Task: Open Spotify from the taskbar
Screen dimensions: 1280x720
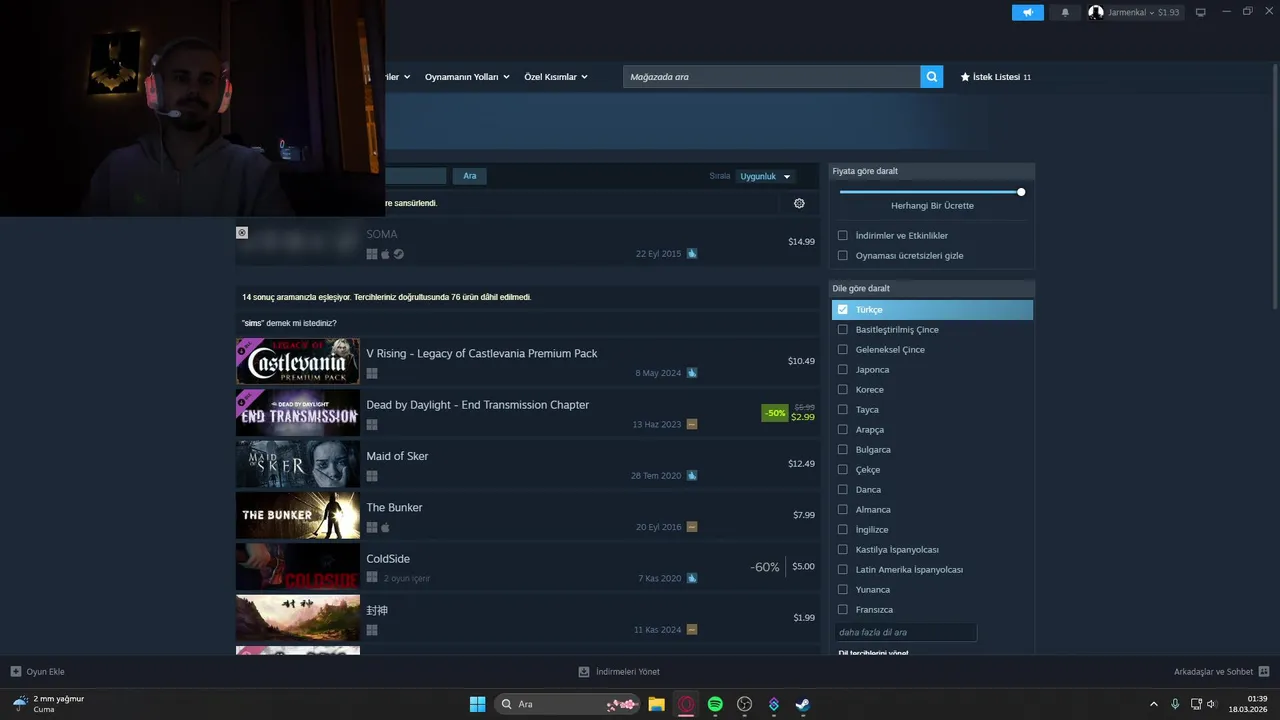Action: pos(715,704)
